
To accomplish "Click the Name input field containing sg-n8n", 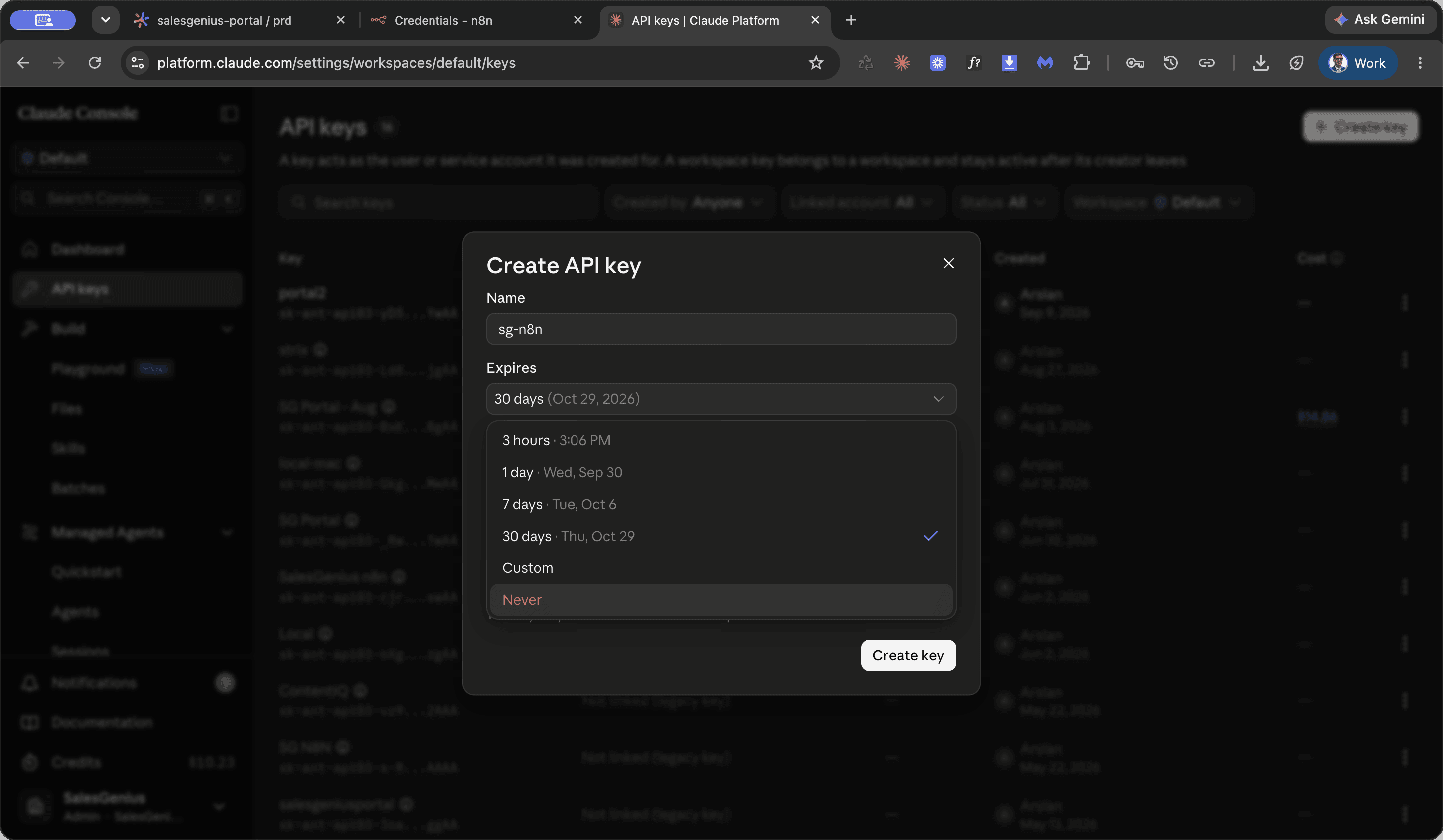I will coord(721,329).
